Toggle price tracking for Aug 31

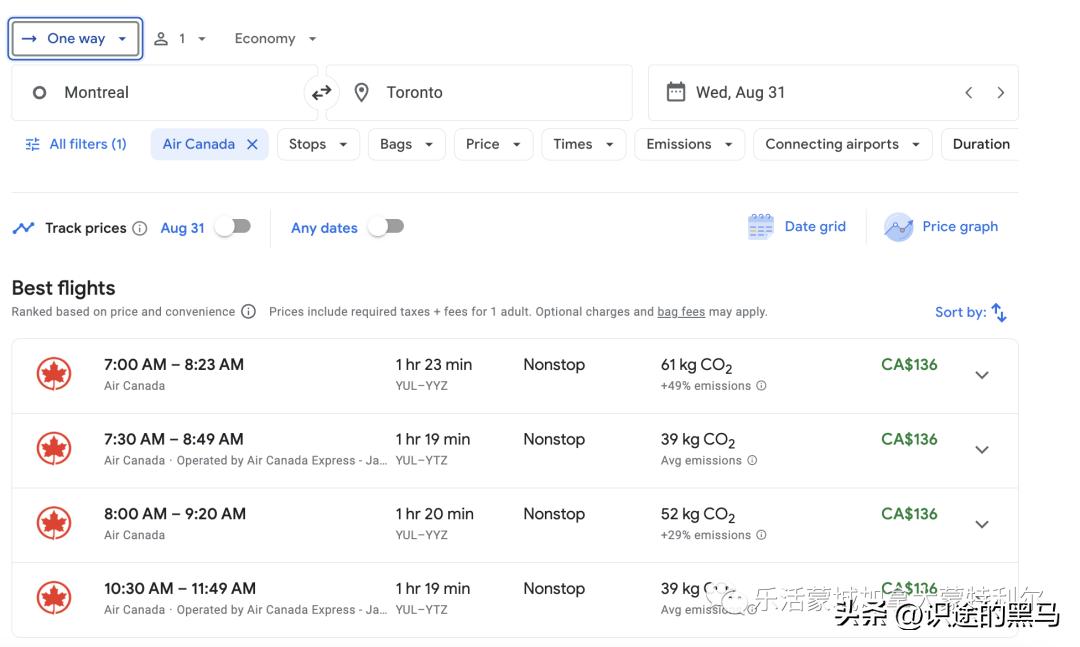(x=233, y=227)
